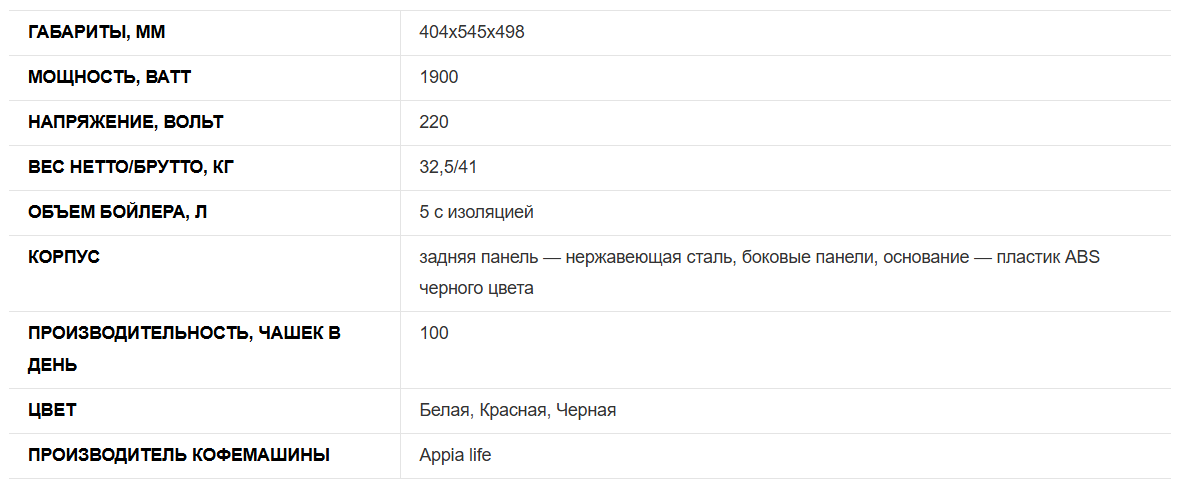This screenshot has width=1190, height=491.
Task: Click the НАПРЯЖЕНИЕ, ВОЛЬТ label
Action: click(126, 122)
